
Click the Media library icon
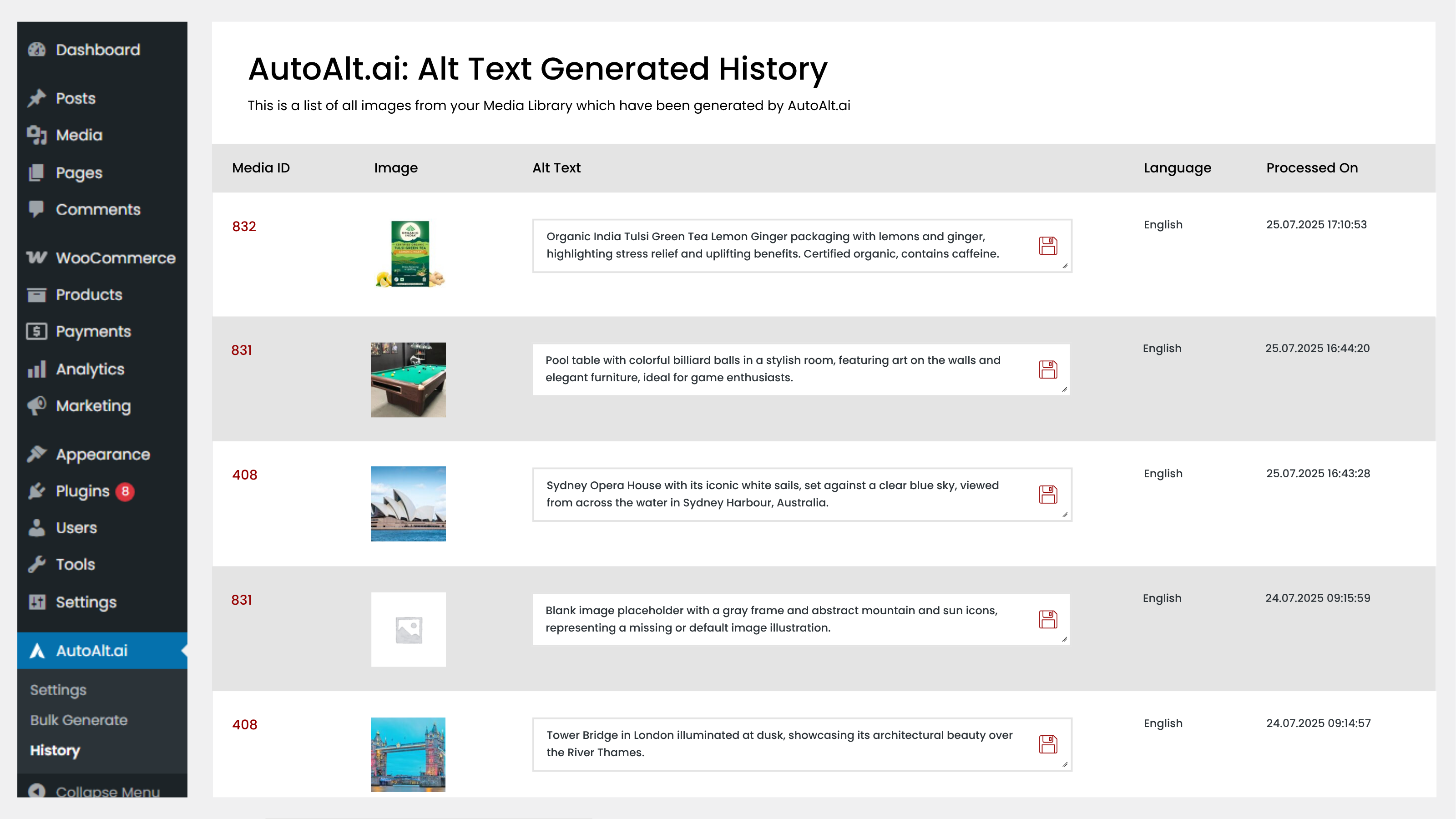point(36,135)
